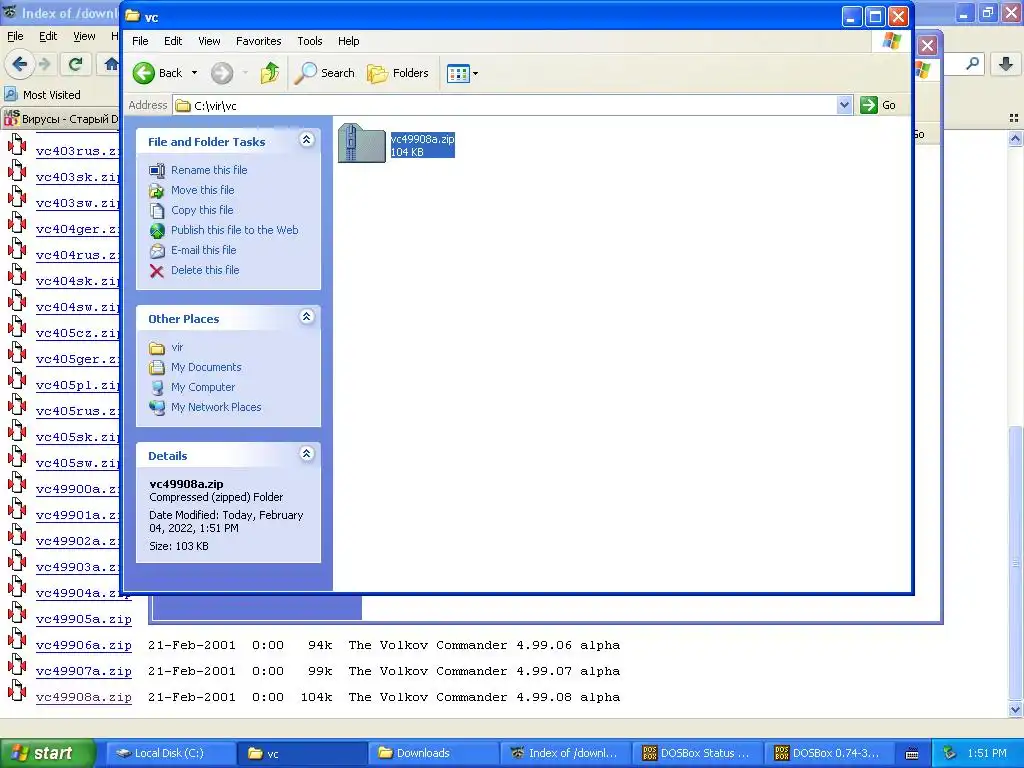Open the Help menu in vc window
Image resolution: width=1024 pixels, height=768 pixels.
[349, 41]
